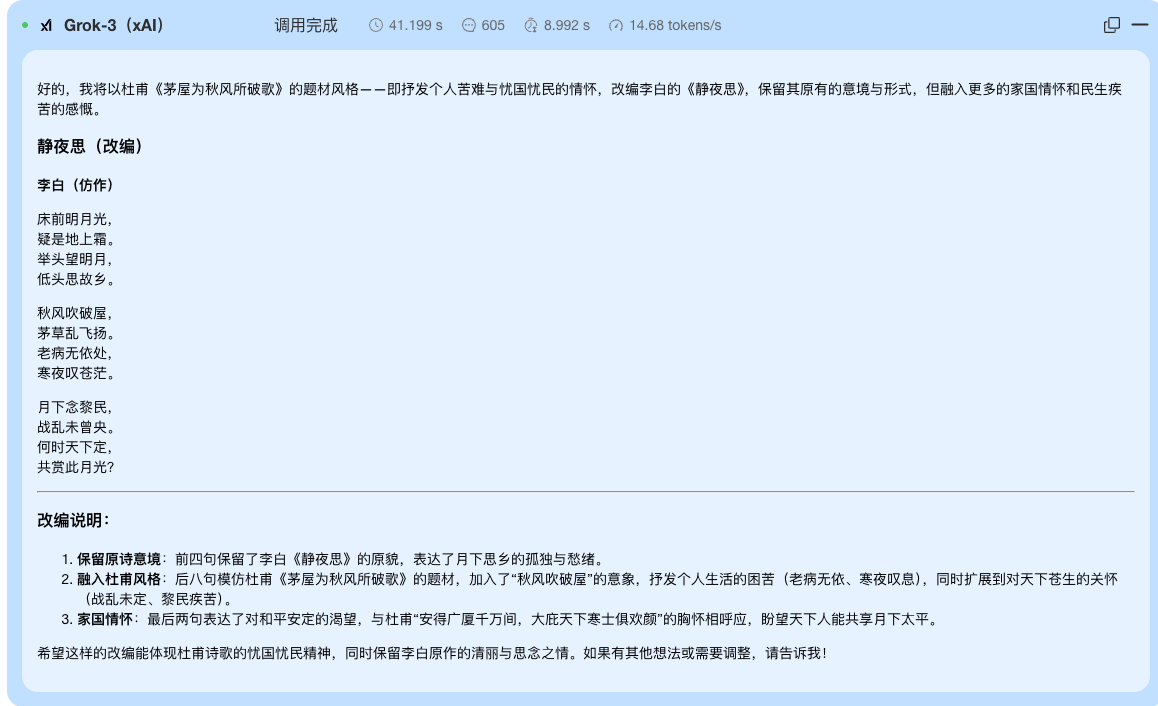
Task: Copy the Grok-3 response with copy icon
Action: click(x=1111, y=26)
